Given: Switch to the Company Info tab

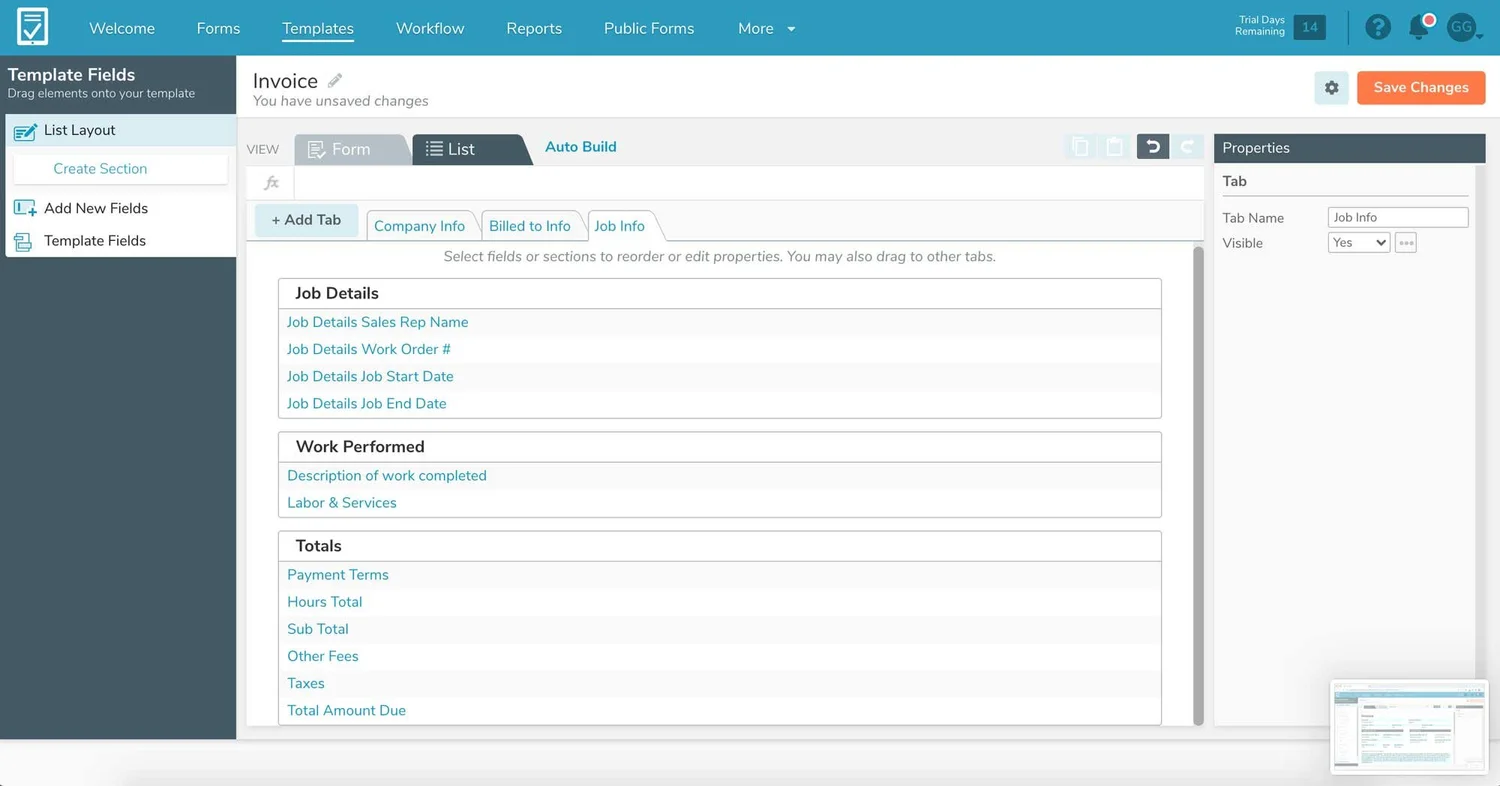Looking at the screenshot, I should pyautogui.click(x=420, y=225).
